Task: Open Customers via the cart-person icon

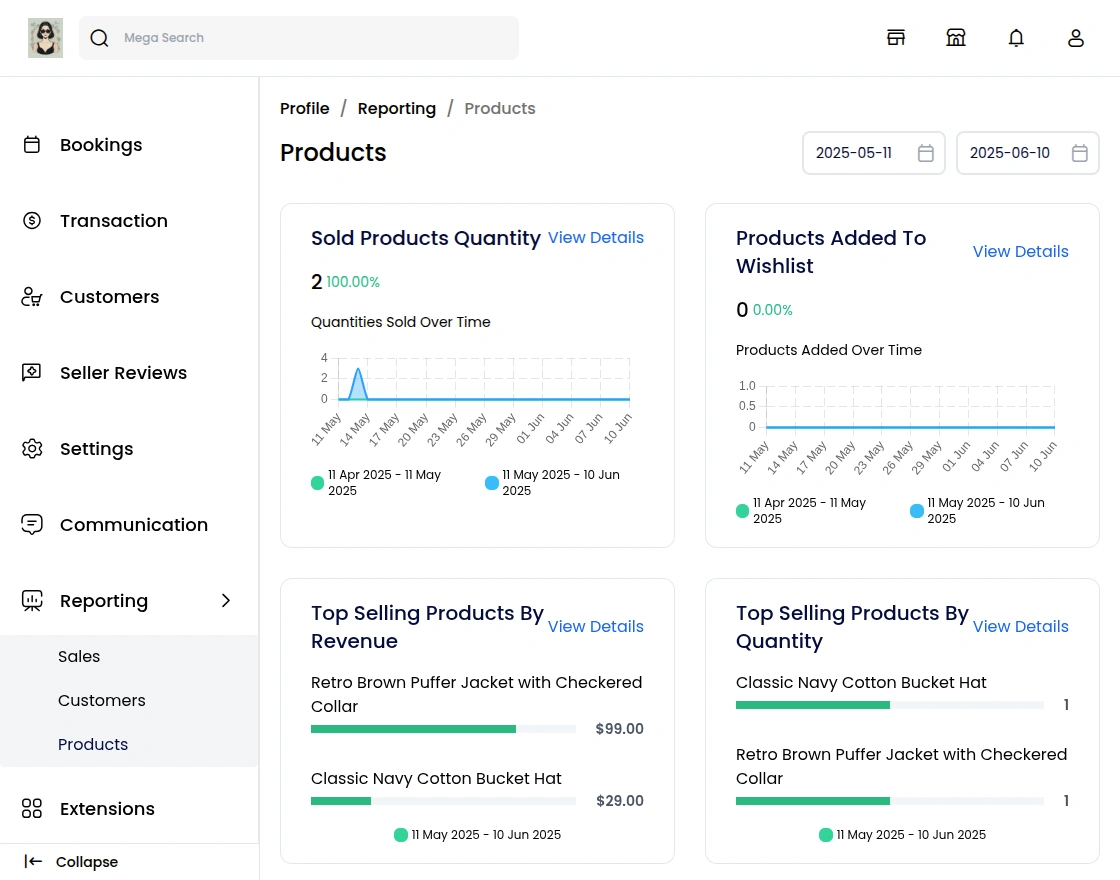Action: 31,296
